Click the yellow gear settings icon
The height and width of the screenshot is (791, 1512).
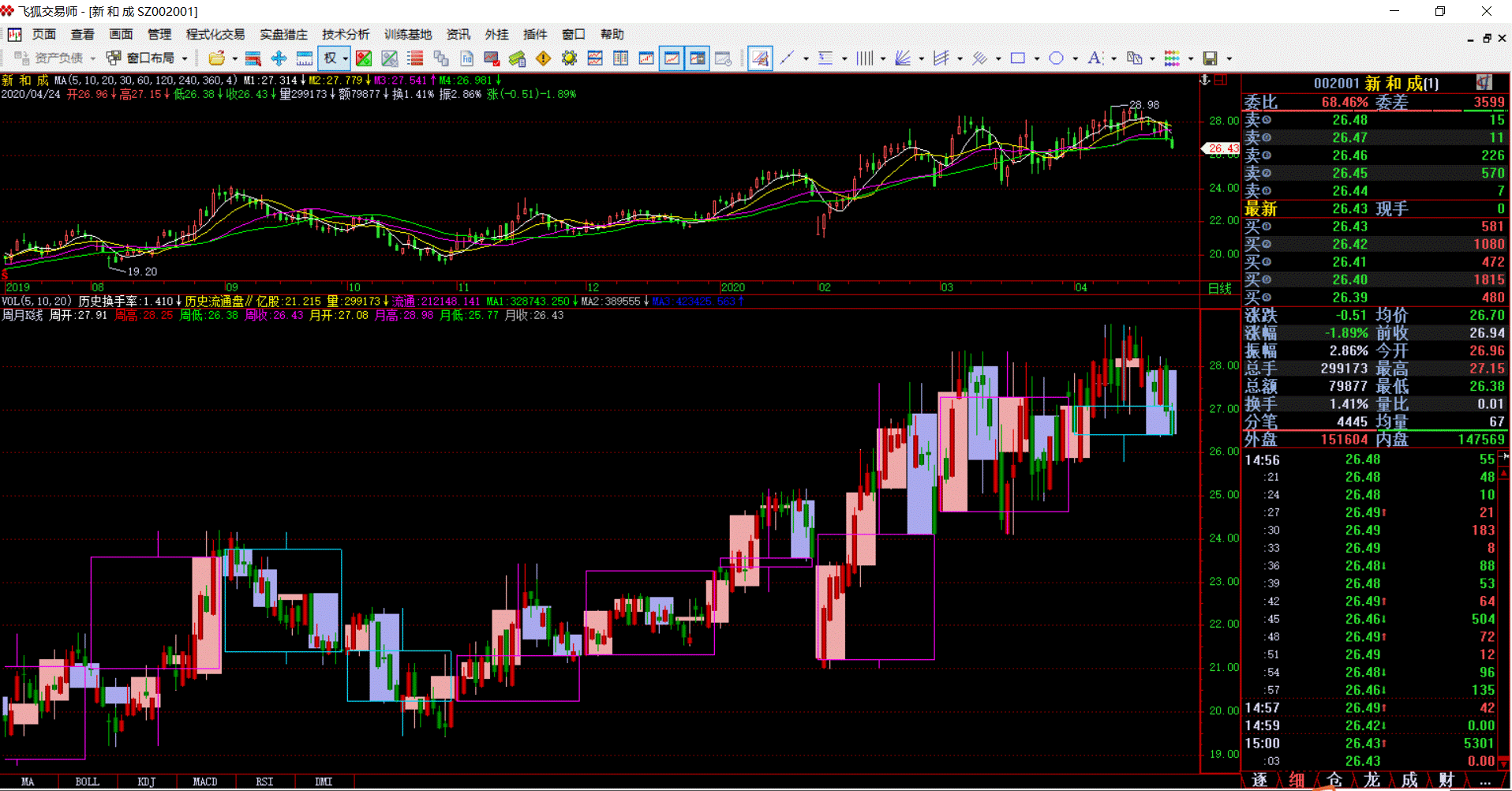coord(569,58)
